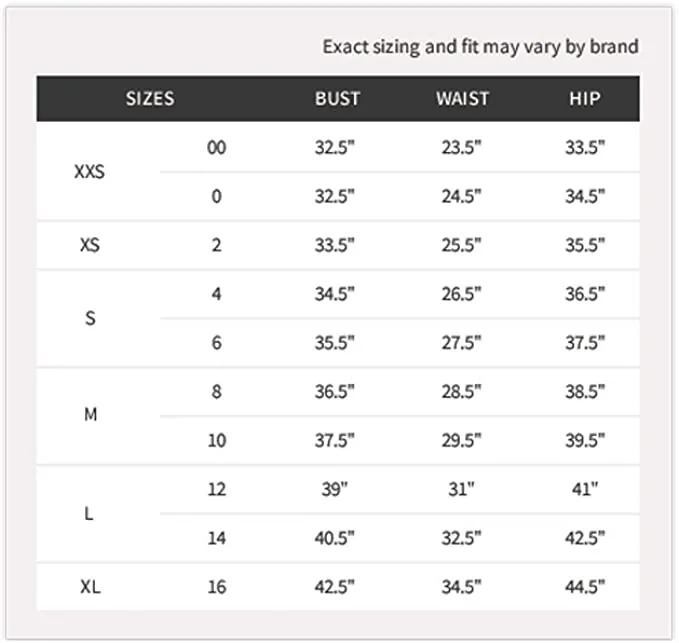Select the M size label
This screenshot has height=643, width=679.
click(91, 415)
